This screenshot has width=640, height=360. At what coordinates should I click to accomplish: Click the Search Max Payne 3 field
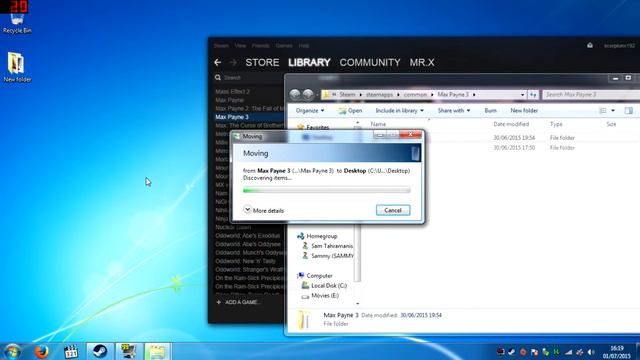592,95
